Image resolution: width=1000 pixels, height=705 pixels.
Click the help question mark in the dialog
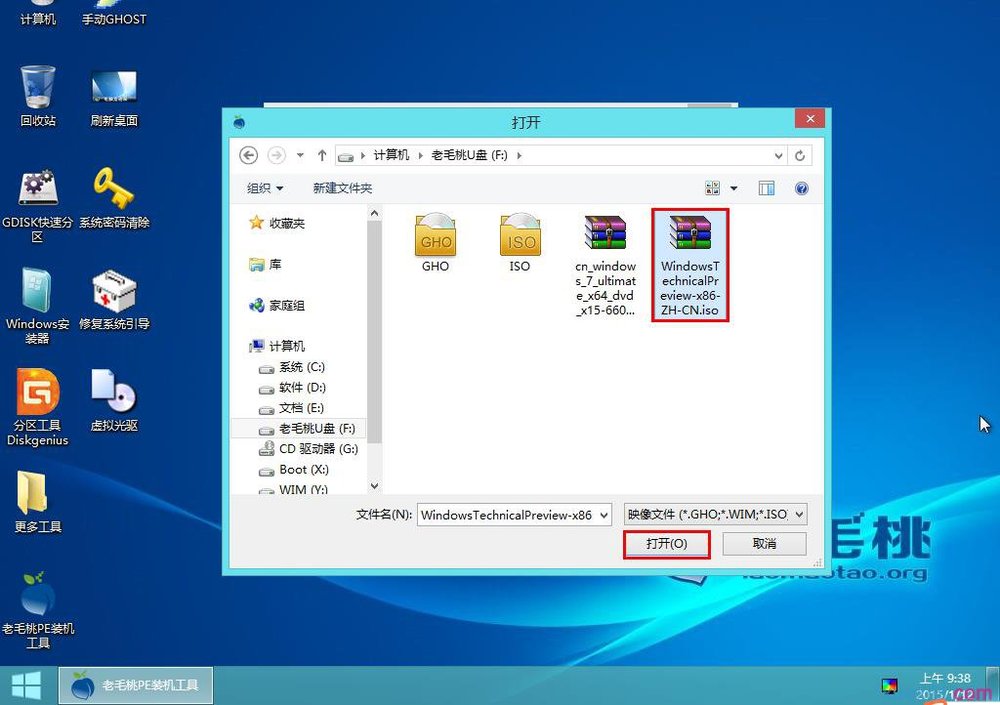point(800,188)
